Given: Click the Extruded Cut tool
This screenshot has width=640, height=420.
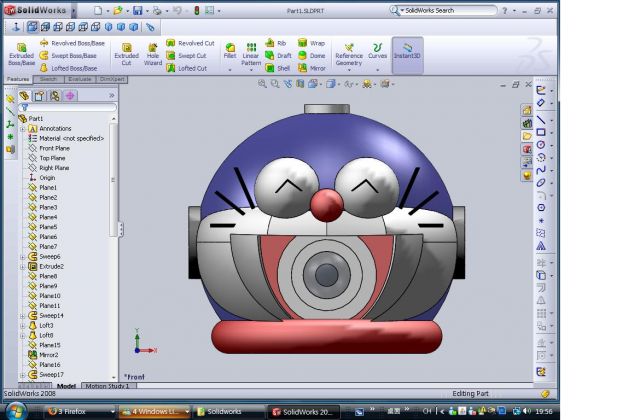Looking at the screenshot, I should coord(127,54).
